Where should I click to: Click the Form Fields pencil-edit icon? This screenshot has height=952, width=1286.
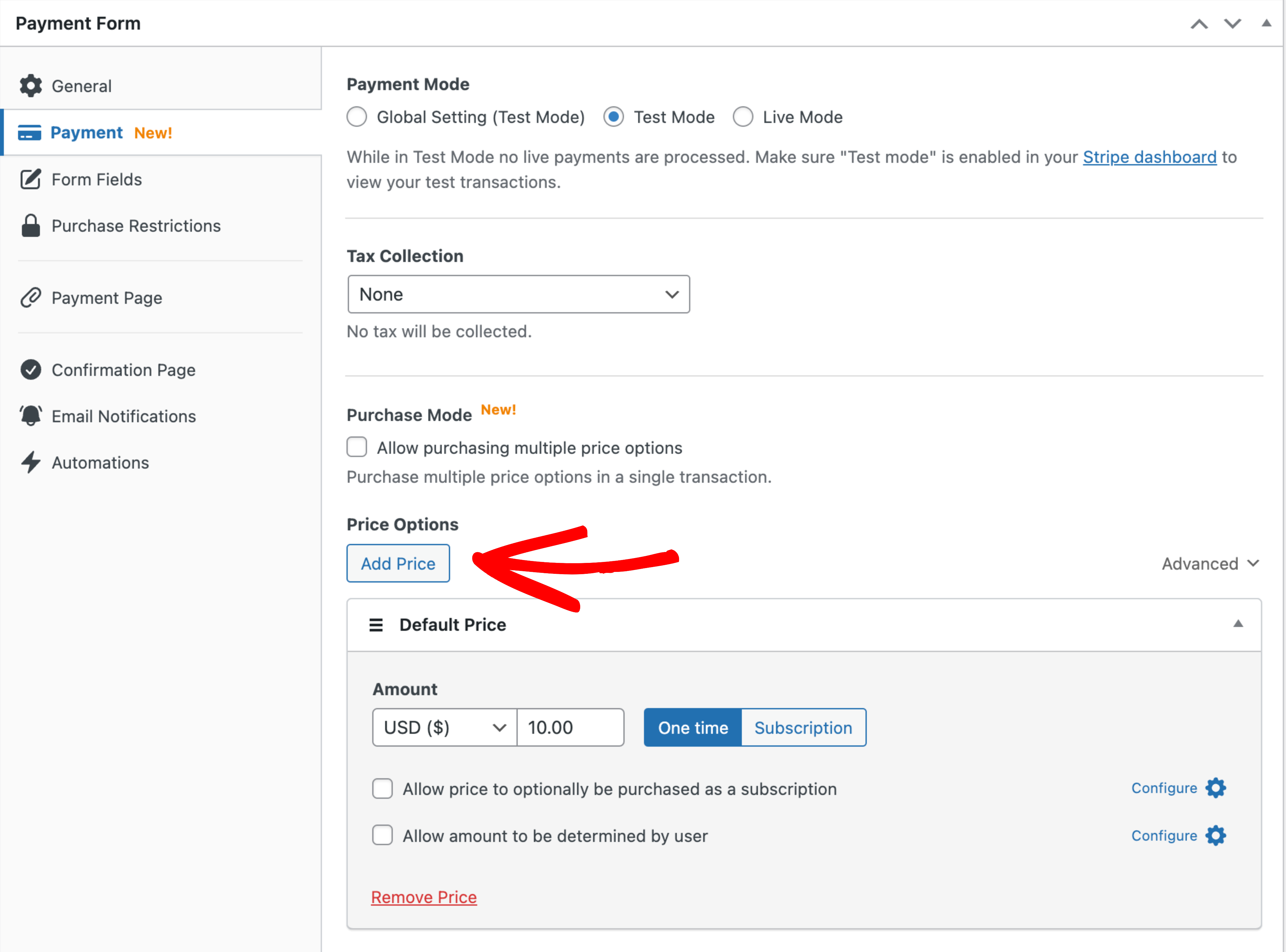click(x=31, y=179)
